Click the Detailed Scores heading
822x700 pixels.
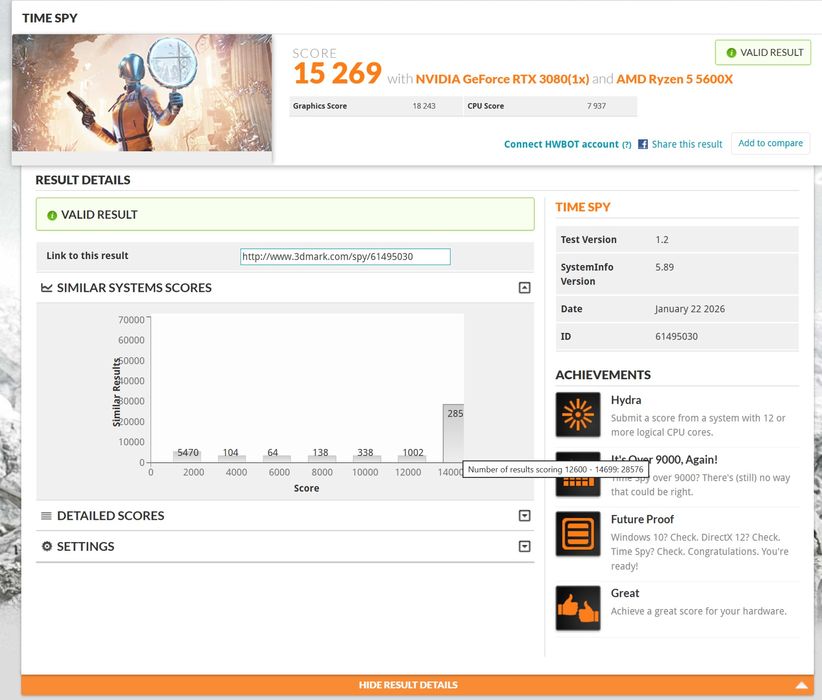(x=111, y=516)
